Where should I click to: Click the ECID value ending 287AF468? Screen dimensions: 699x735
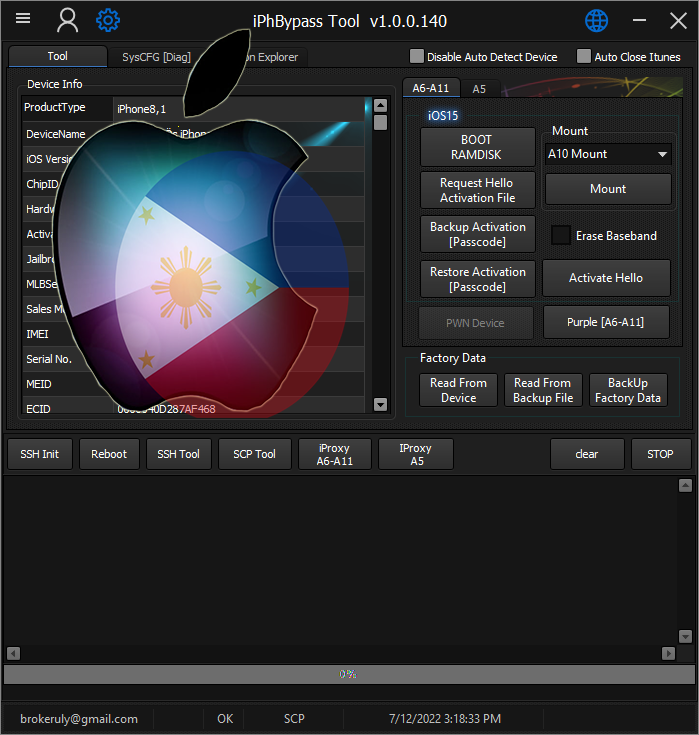pos(166,409)
